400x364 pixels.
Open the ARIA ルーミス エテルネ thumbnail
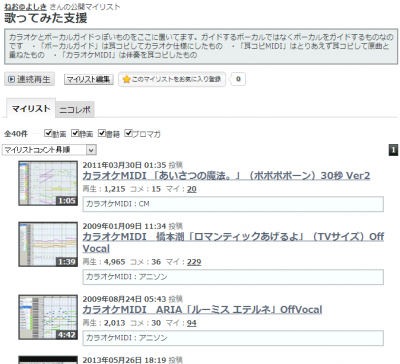point(48,317)
